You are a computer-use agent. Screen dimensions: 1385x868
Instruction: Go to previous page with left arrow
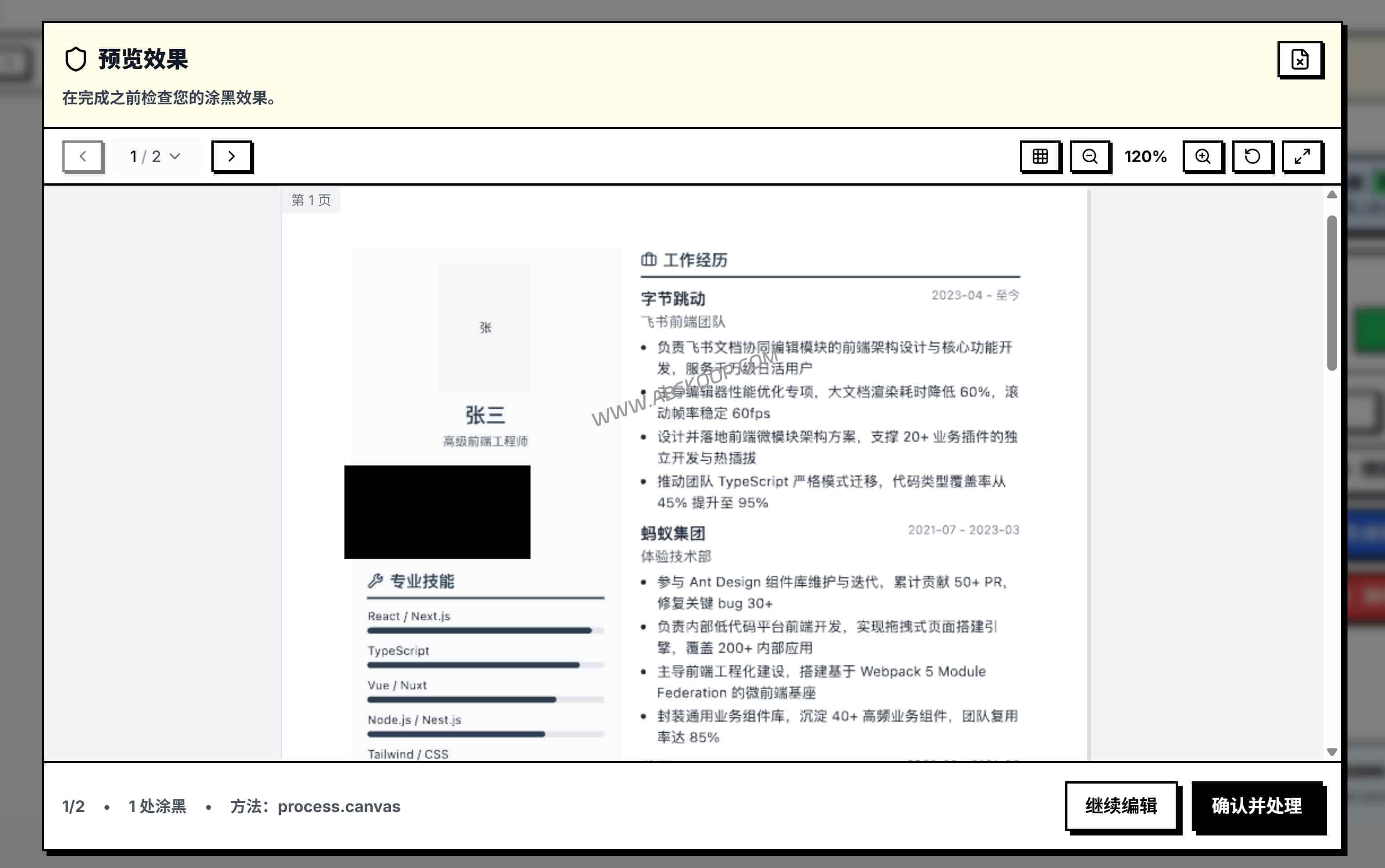(x=83, y=156)
